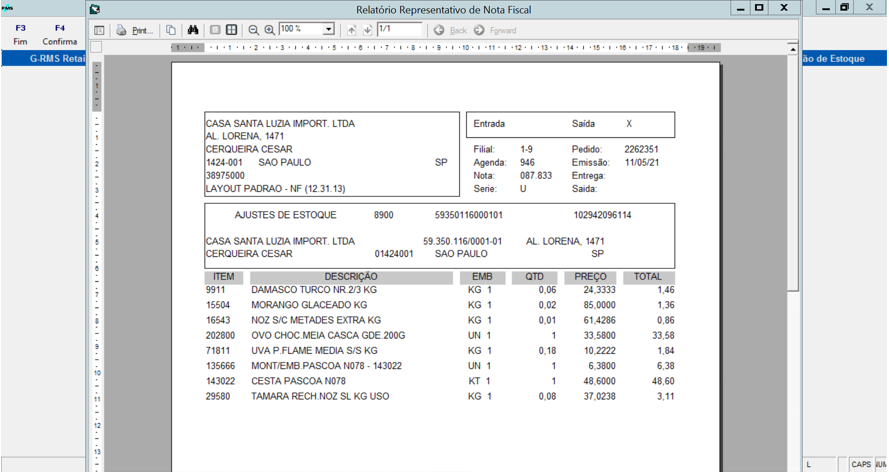The image size is (889, 472).
Task: Click item MONT/EMB.PASCOA N078 - 143022
Action: [327, 366]
